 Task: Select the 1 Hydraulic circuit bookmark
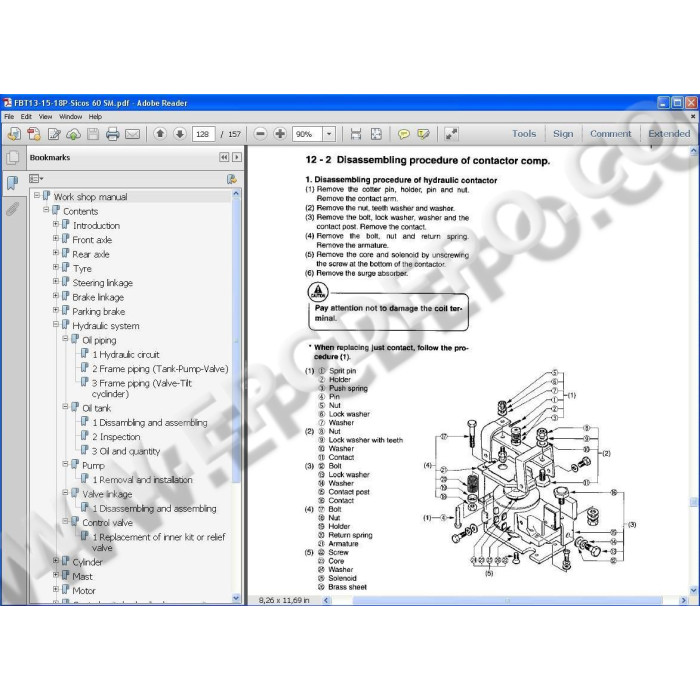(125, 354)
